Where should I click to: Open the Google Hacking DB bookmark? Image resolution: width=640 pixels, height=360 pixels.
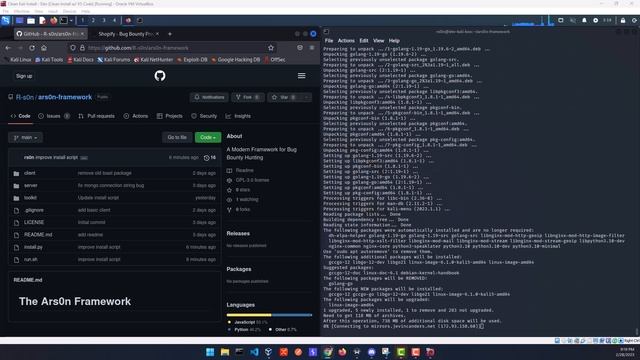tap(236, 60)
